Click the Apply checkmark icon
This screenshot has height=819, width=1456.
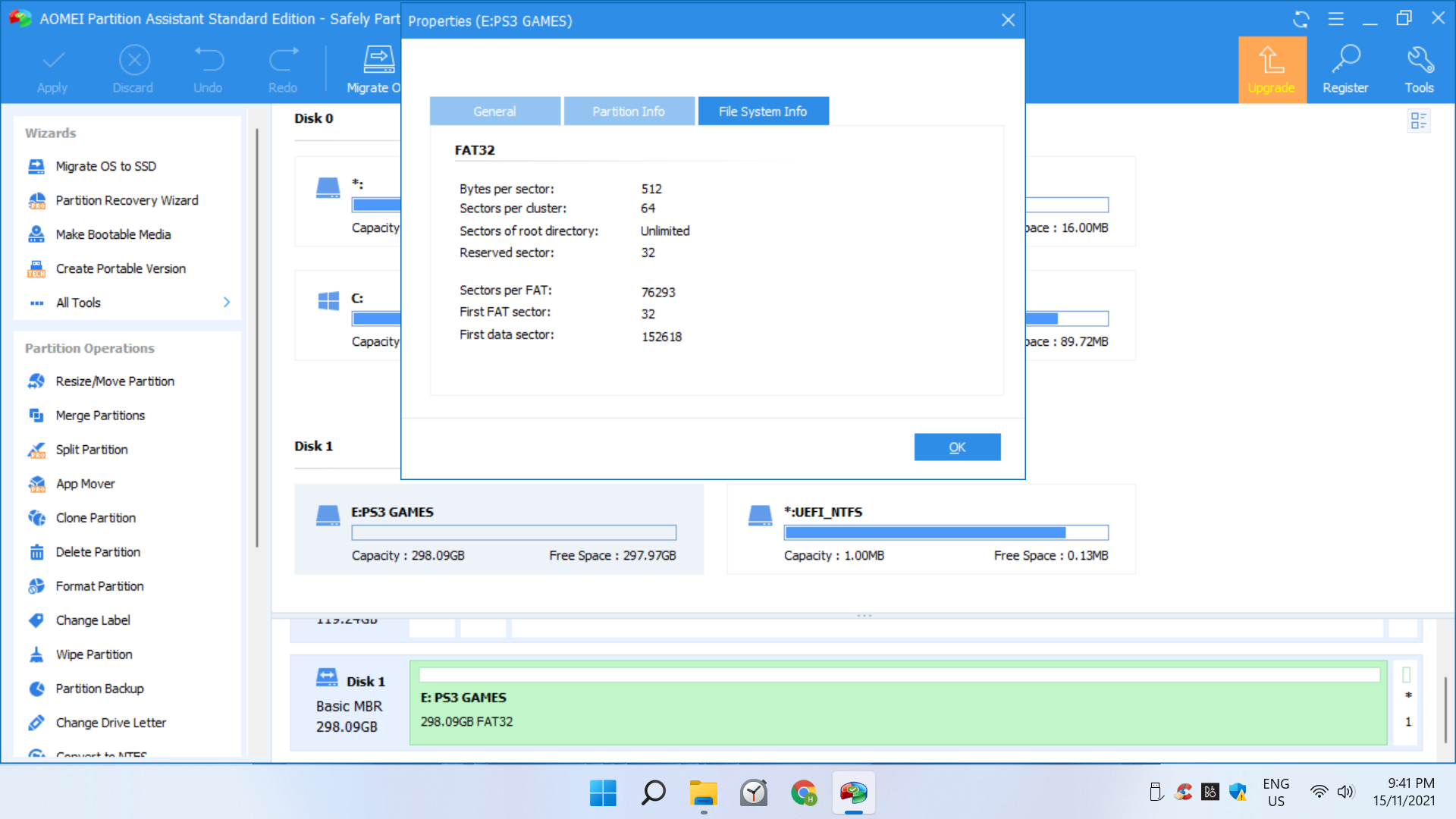53,61
